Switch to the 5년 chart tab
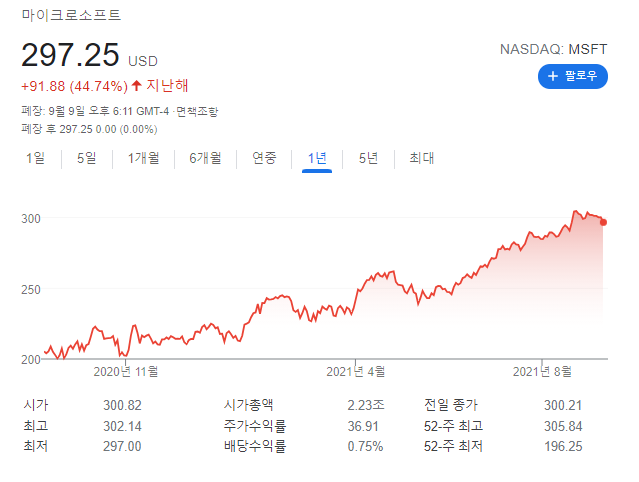The image size is (639, 482). pos(368,158)
